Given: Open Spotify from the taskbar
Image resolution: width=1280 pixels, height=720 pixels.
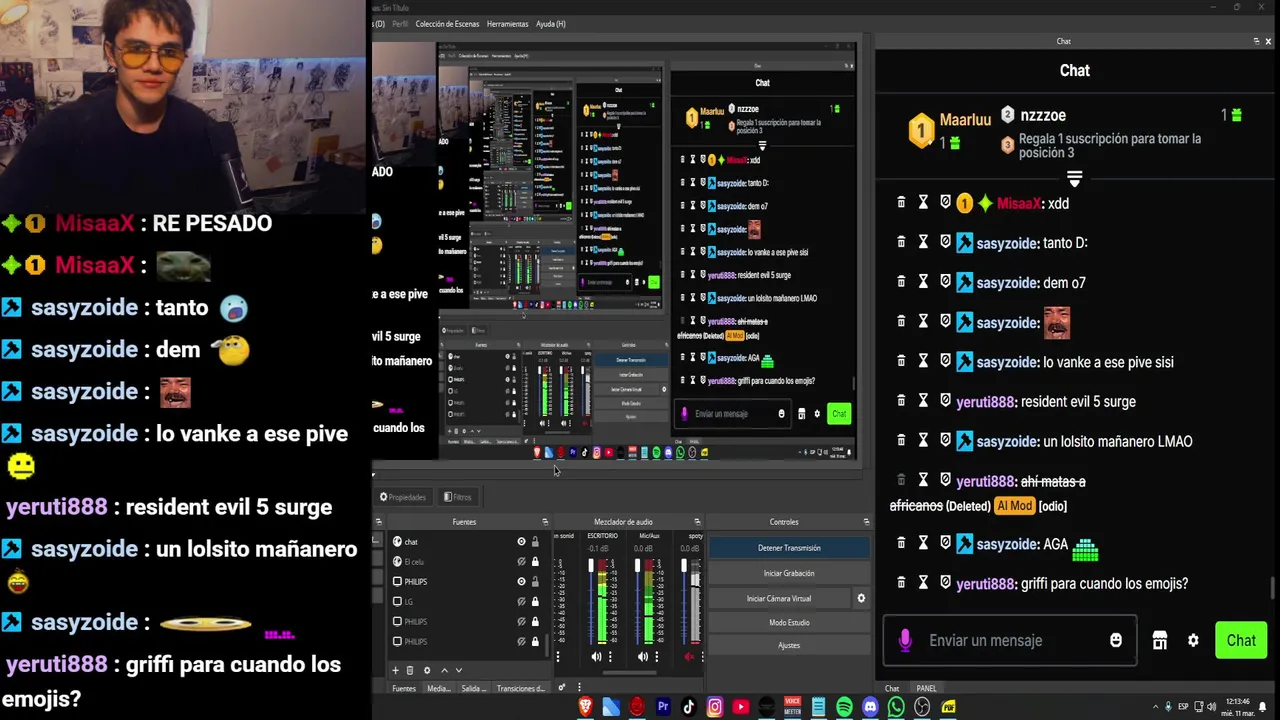Looking at the screenshot, I should (844, 707).
